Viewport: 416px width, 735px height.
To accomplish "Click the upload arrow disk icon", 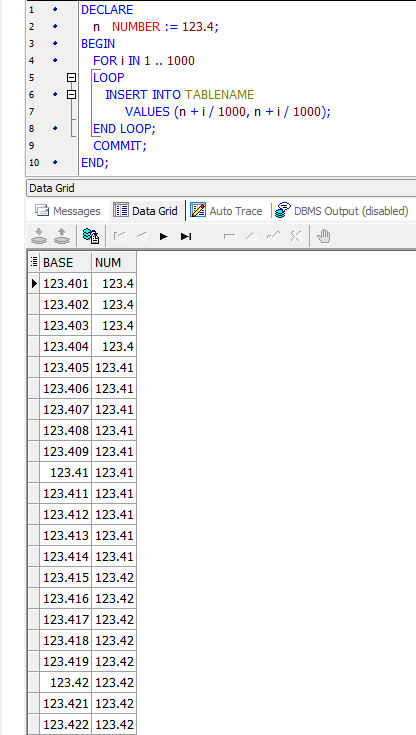I will (x=61, y=236).
